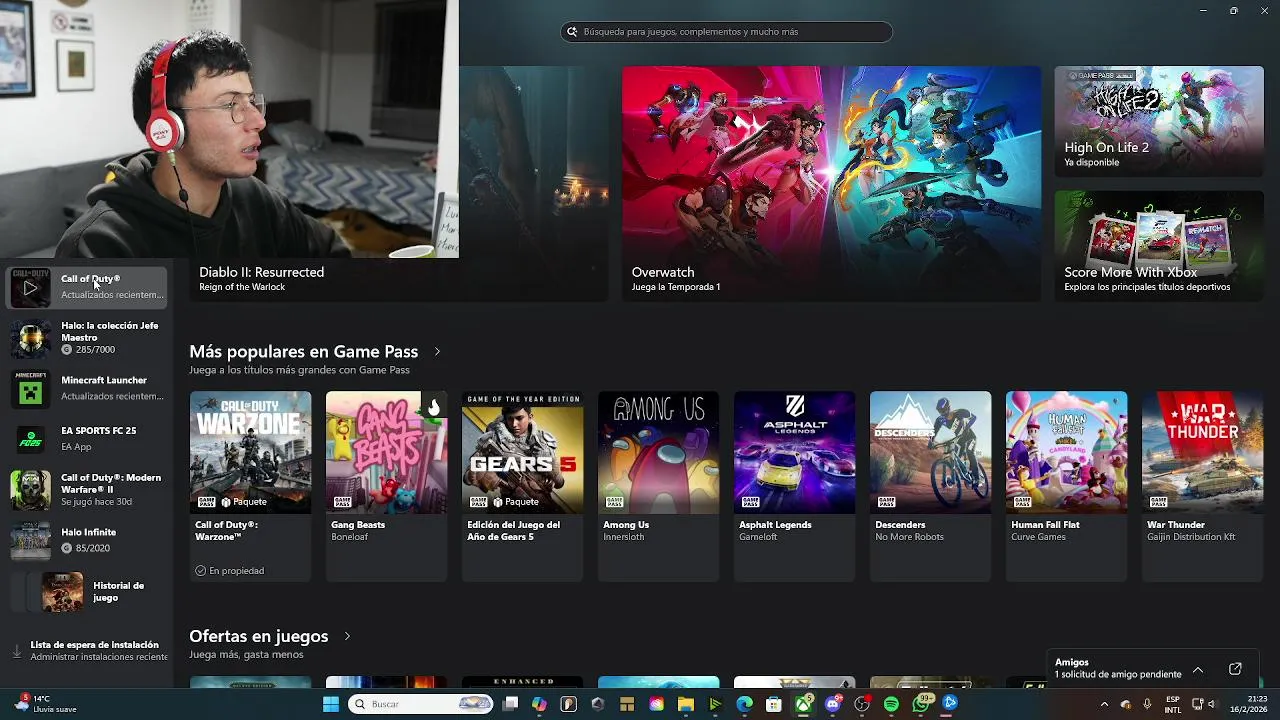The width and height of the screenshot is (1280, 720).
Task: Open the Among Us game card
Action: 658,486
